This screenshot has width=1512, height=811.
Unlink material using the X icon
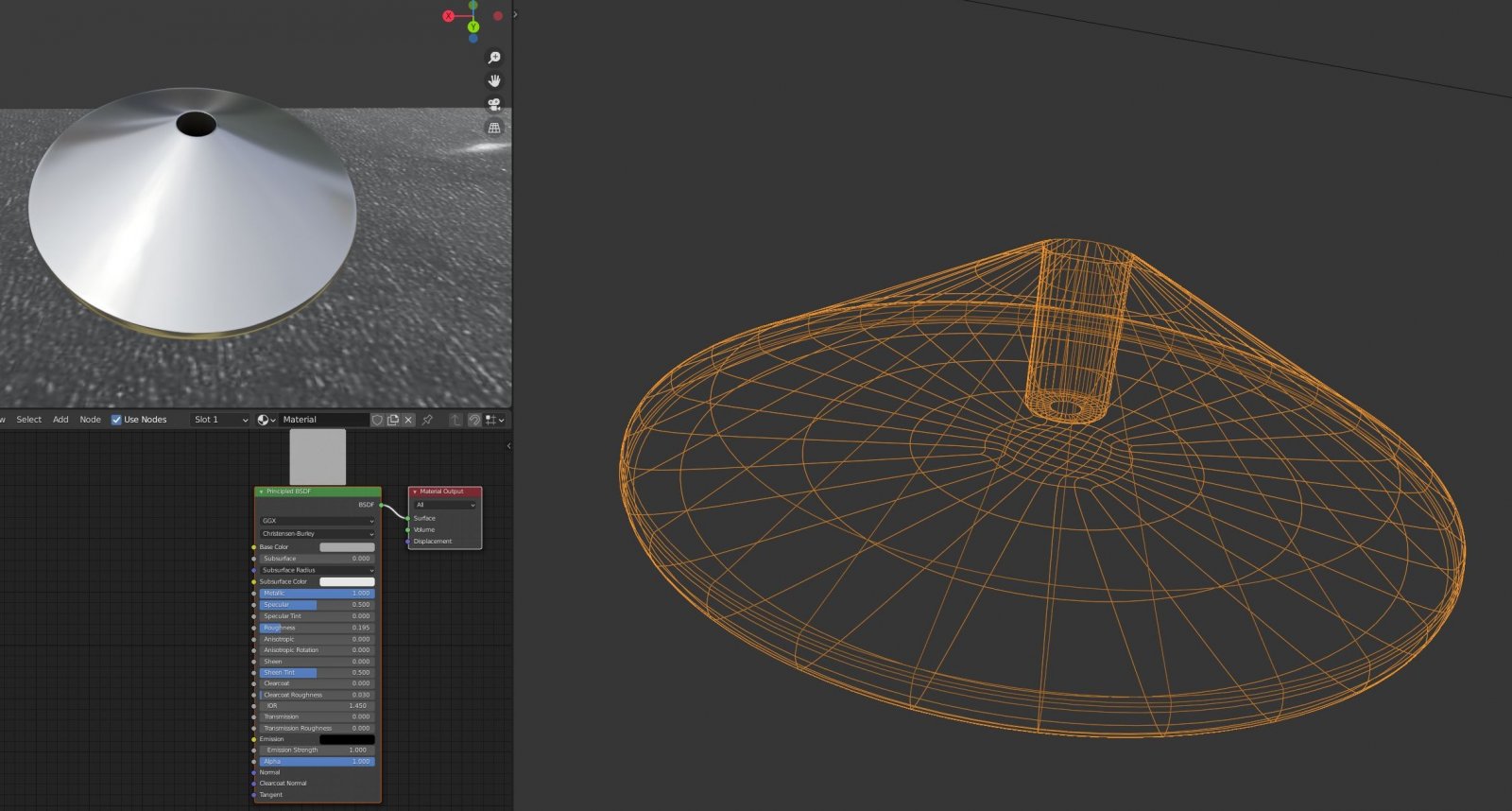pyautogui.click(x=408, y=420)
